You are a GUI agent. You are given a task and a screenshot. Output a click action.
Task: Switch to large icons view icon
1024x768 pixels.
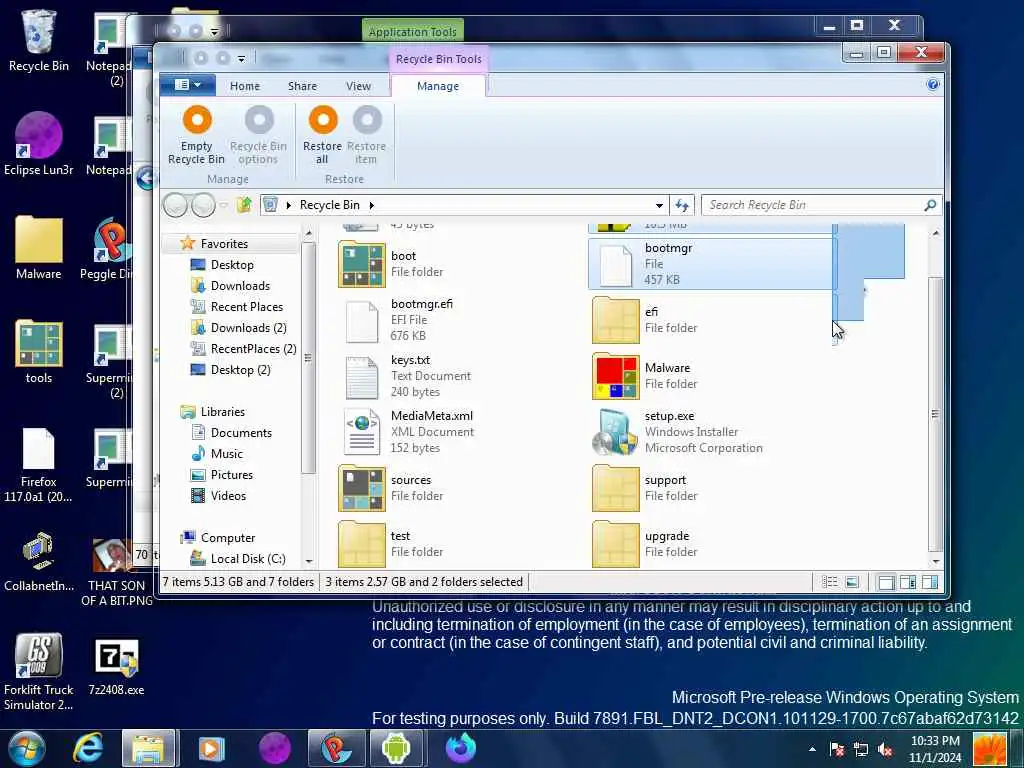click(x=852, y=582)
